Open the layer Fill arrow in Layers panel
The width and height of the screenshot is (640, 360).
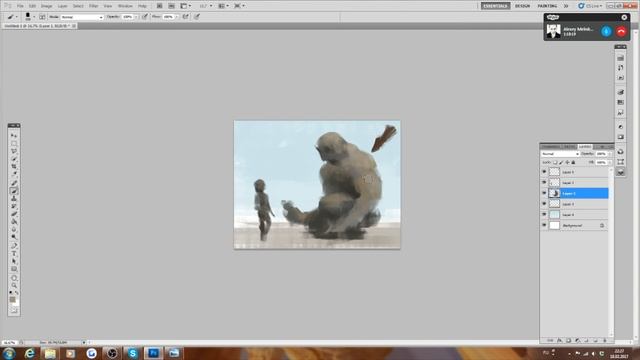610,162
